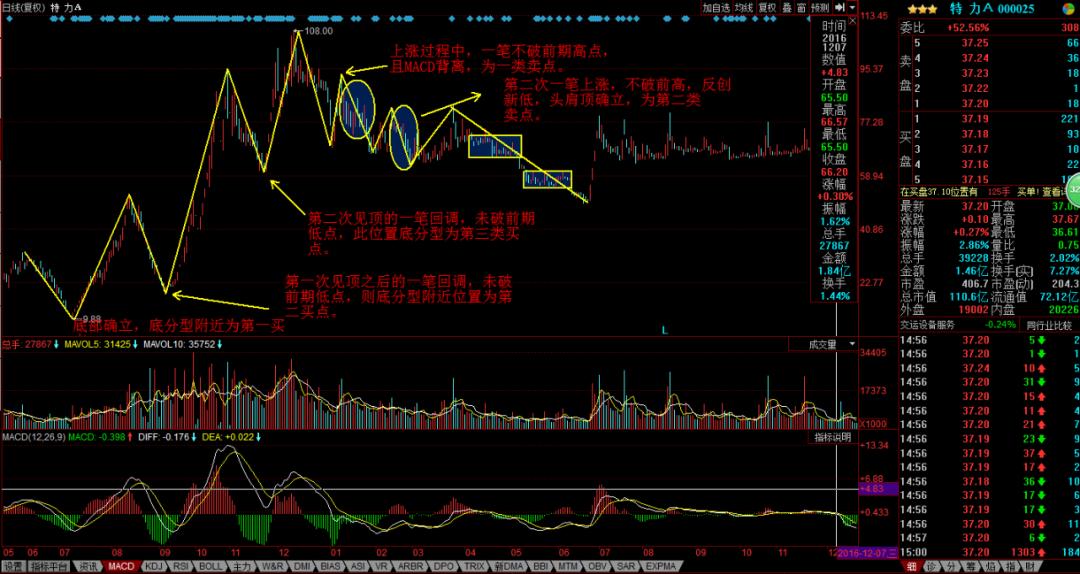Select the VR indicator tab
Viewport: 1080px width, 574px height.
coord(382,566)
